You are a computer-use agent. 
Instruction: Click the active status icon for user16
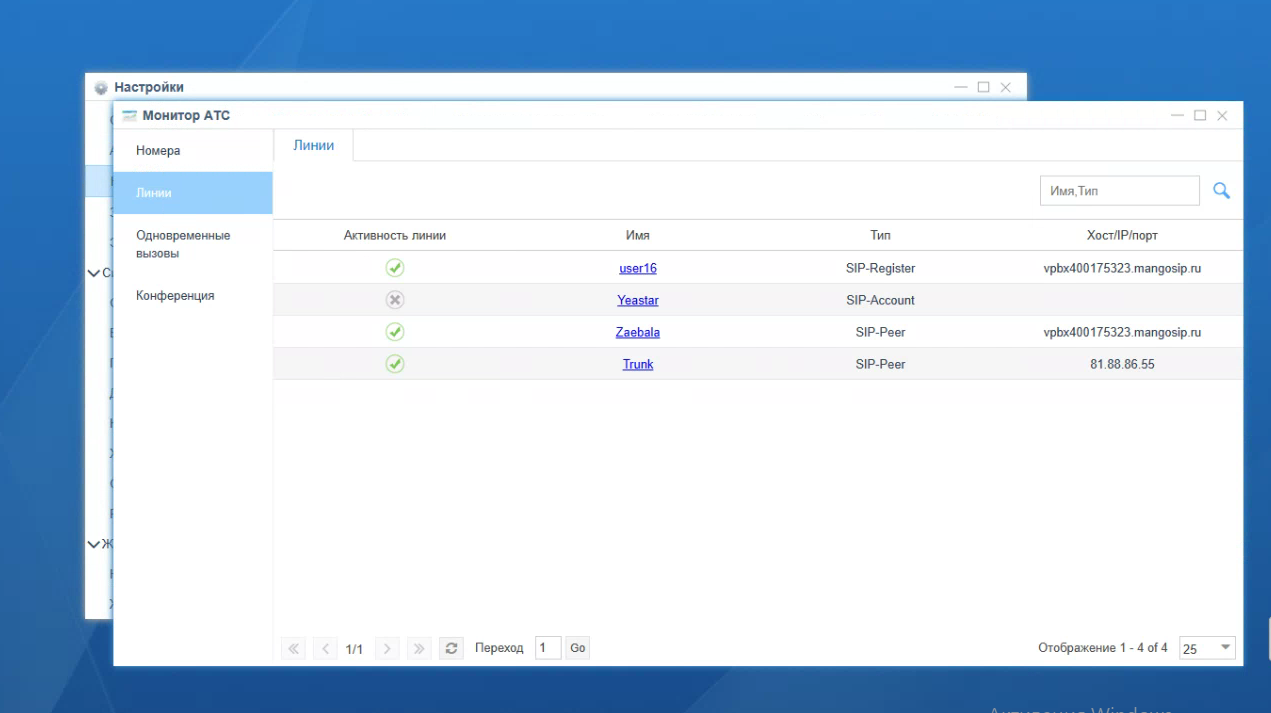pos(395,268)
